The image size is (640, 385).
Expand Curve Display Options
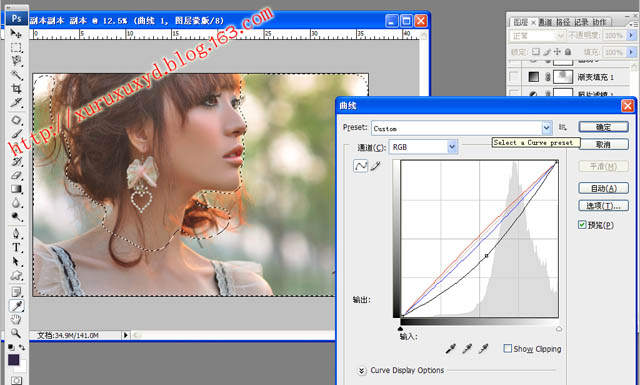(361, 371)
